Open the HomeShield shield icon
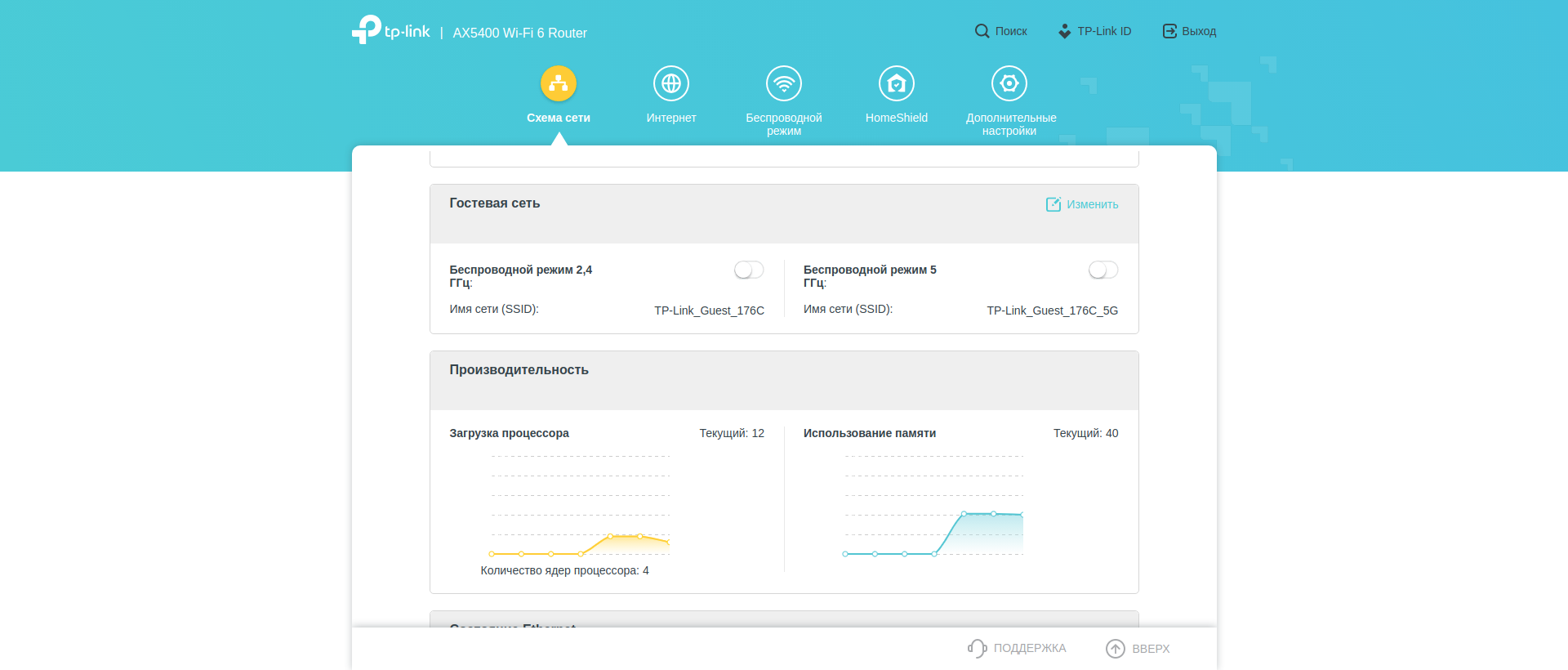1568x670 pixels. (x=897, y=83)
